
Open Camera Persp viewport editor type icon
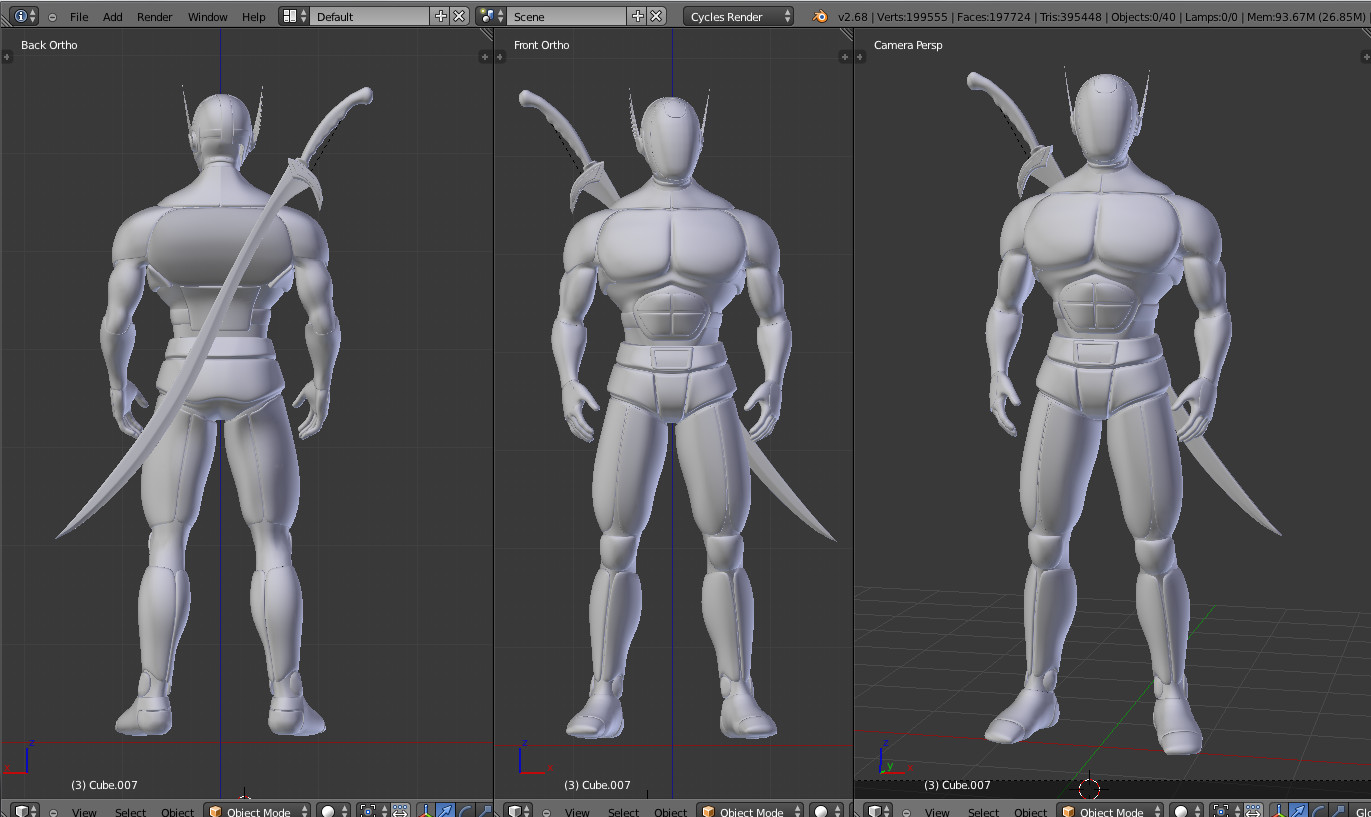tap(878, 811)
